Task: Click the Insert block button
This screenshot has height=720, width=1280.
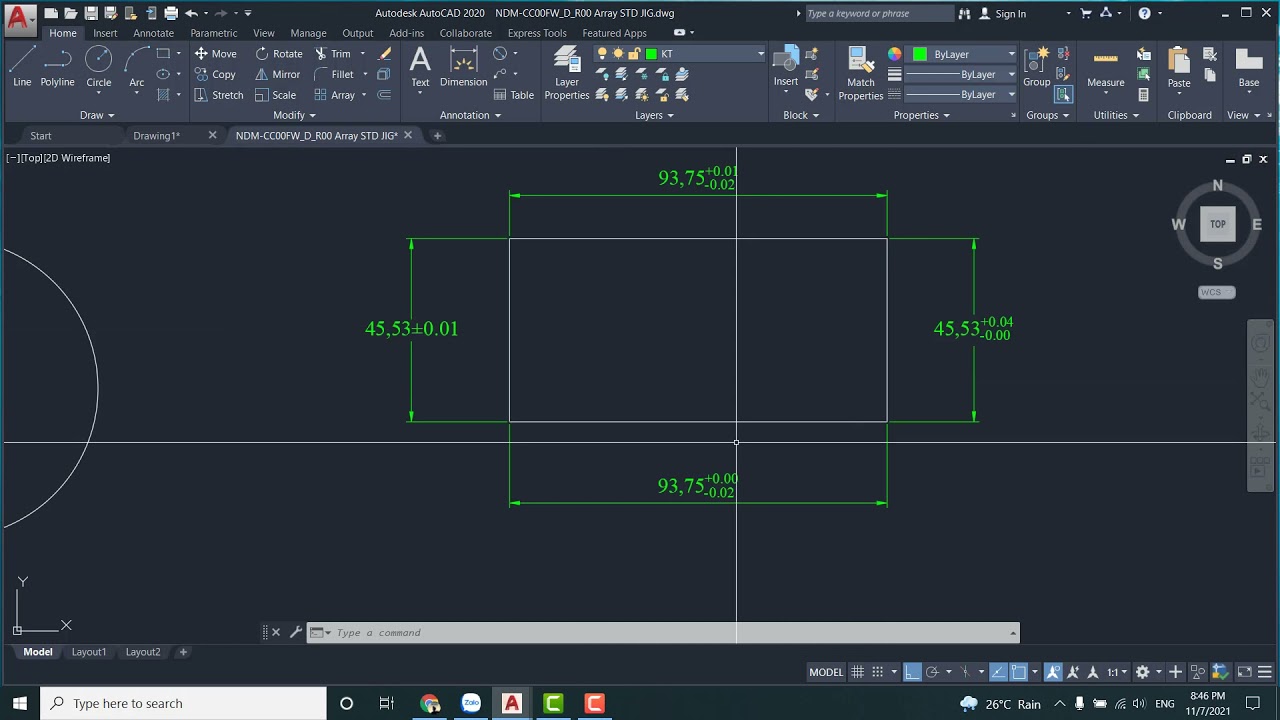Action: pos(786,68)
